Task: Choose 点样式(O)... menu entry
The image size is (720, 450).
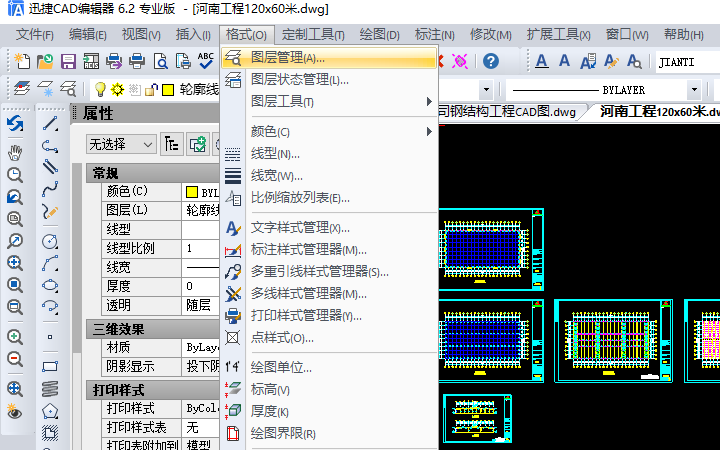Action: click(329, 338)
